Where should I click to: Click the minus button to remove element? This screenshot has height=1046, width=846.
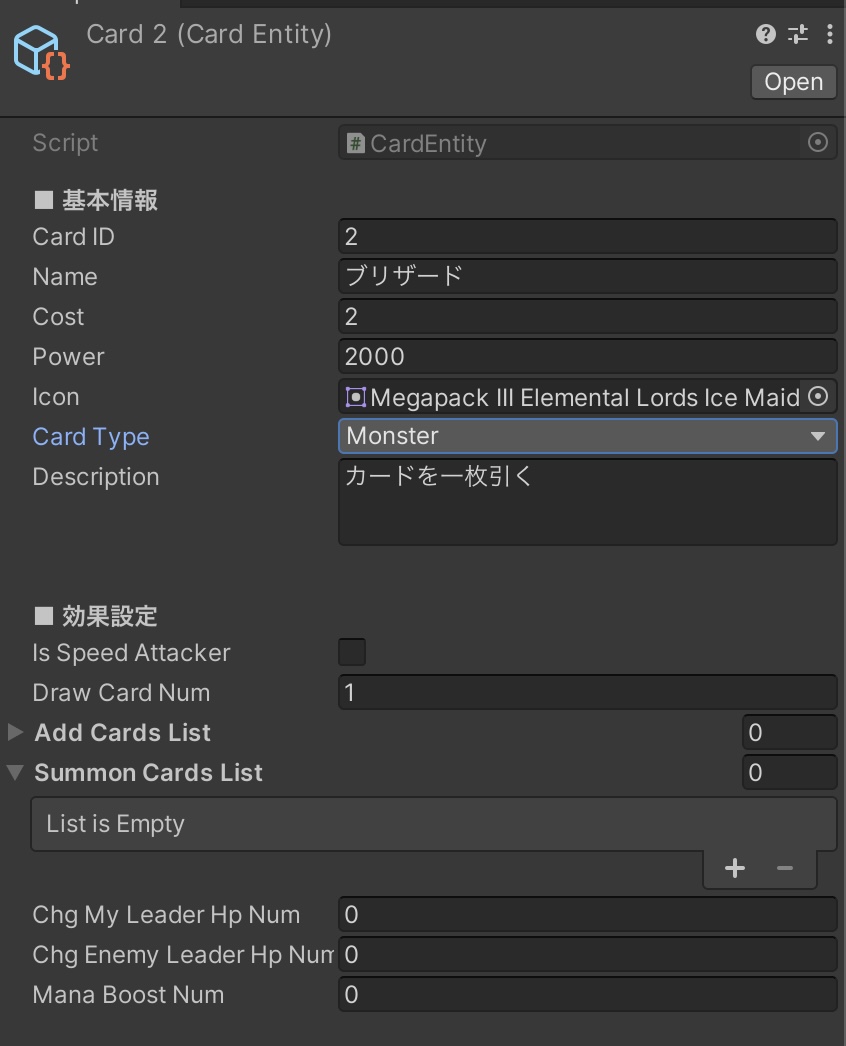[785, 868]
